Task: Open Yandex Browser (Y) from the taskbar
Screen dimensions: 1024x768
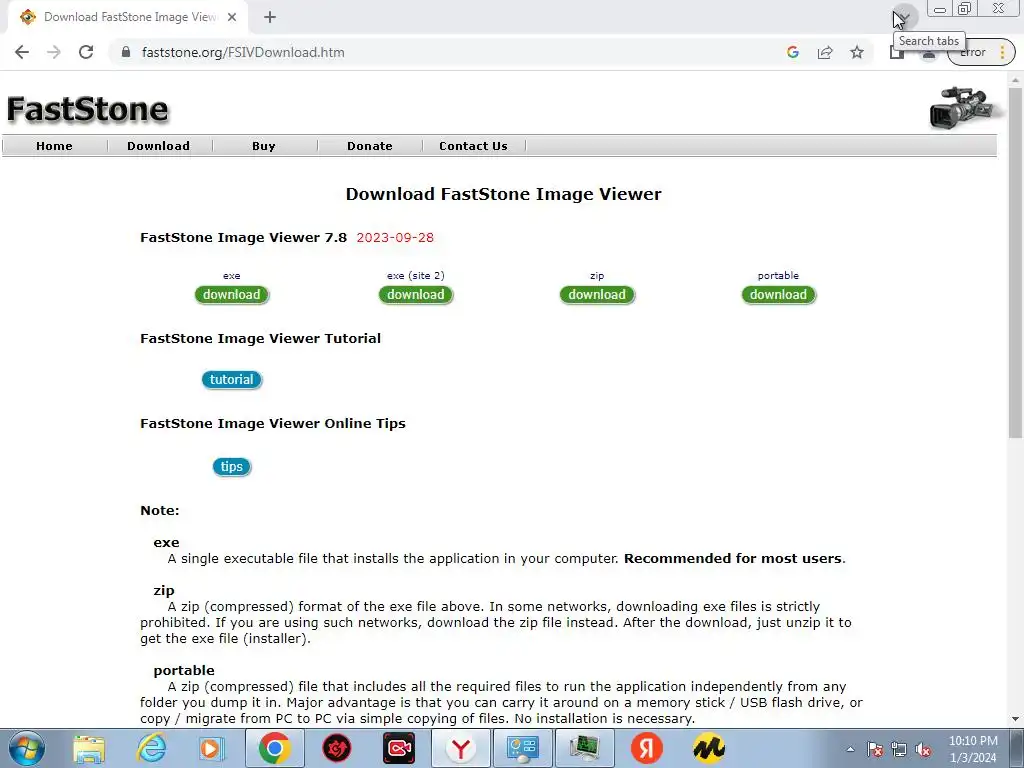Action: (x=461, y=748)
